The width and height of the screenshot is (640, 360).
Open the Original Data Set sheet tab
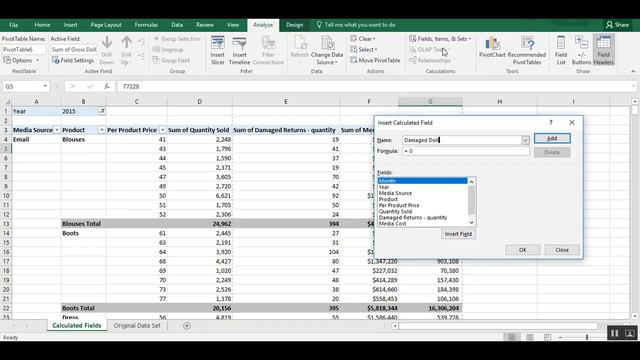[x=137, y=326]
